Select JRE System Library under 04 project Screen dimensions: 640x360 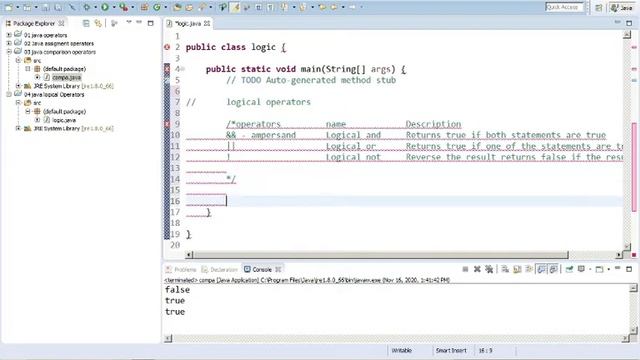[73, 128]
